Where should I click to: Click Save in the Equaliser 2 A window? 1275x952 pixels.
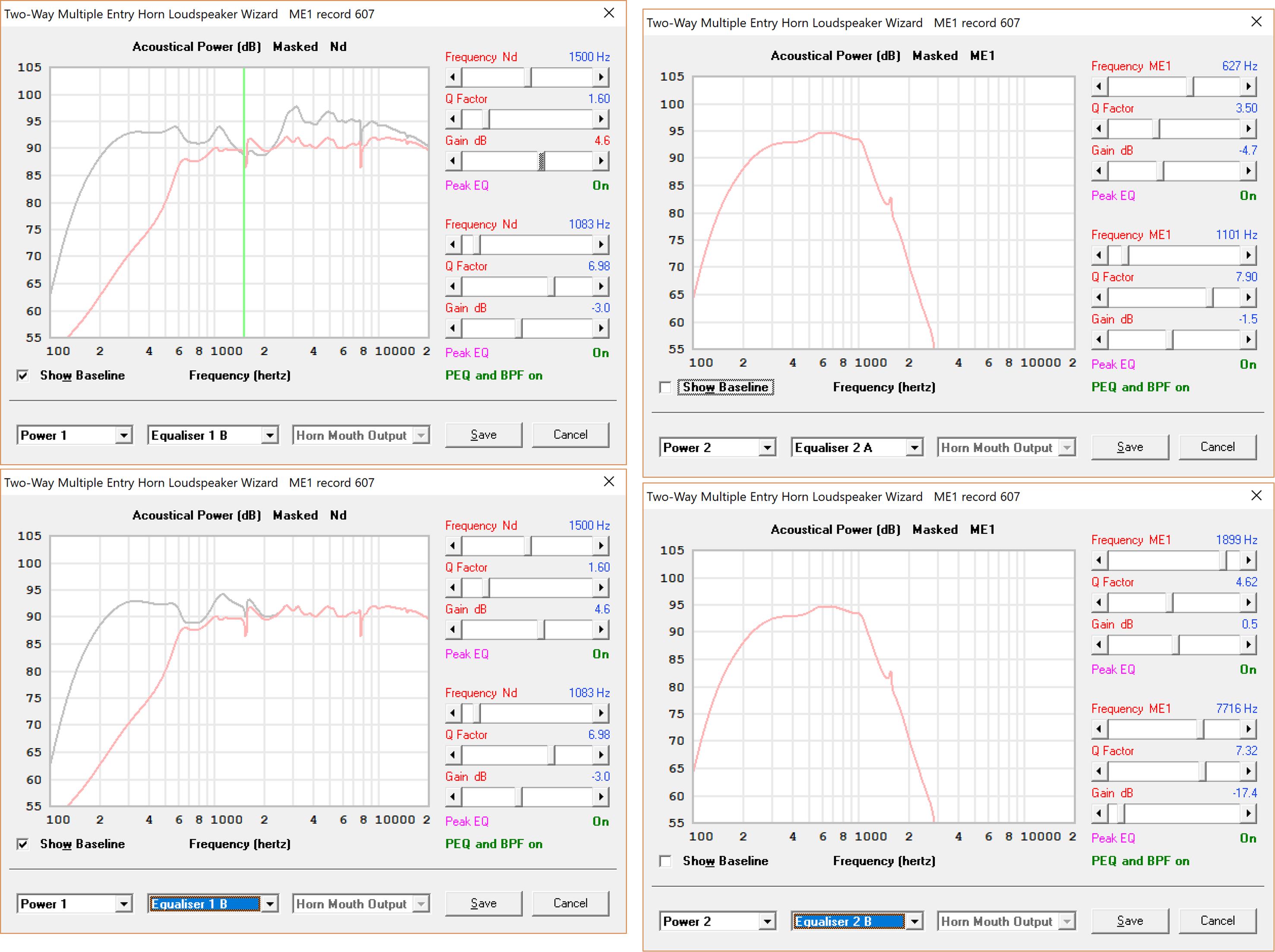tap(1130, 447)
